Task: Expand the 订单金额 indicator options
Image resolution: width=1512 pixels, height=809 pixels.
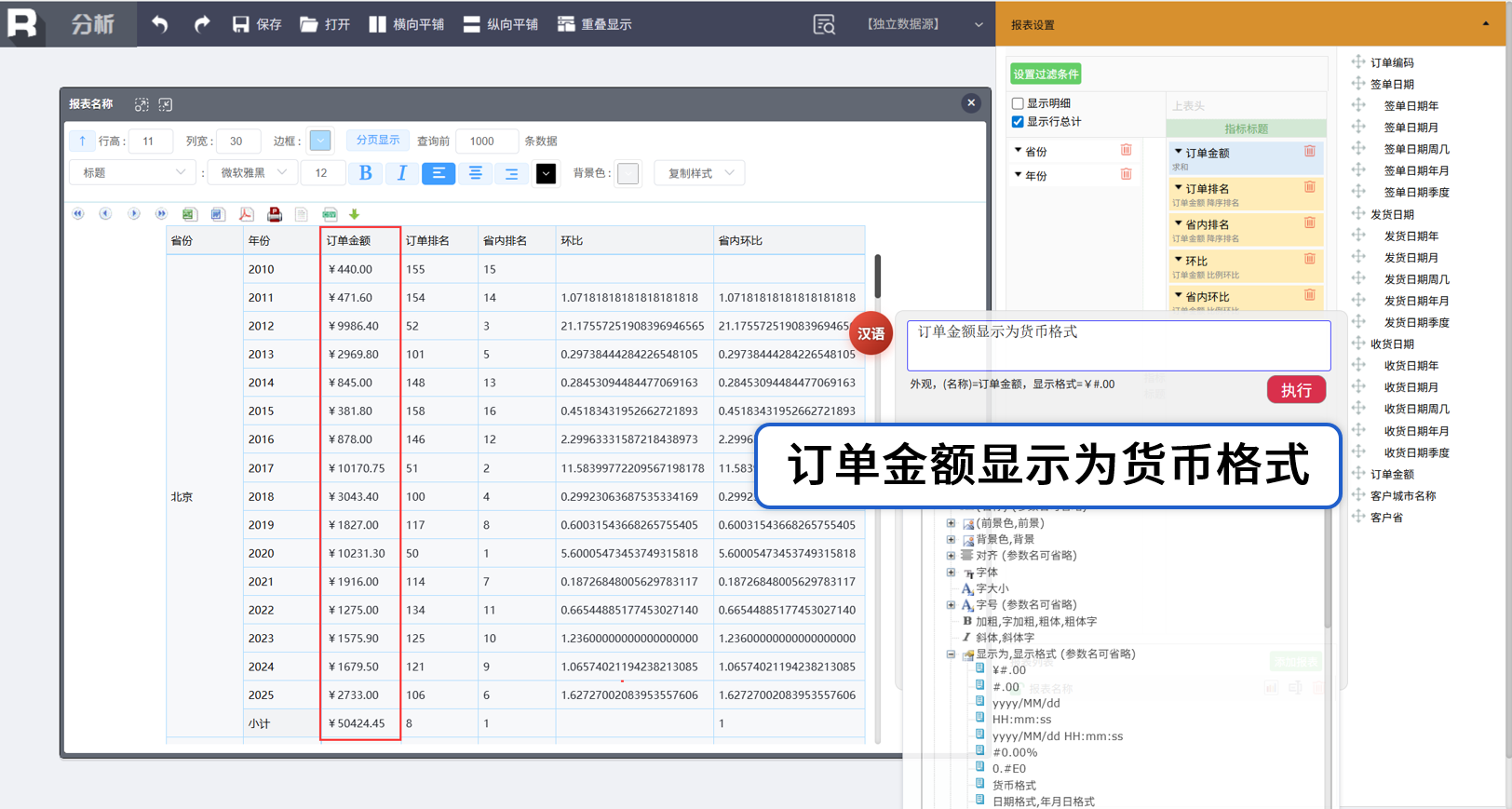Action: pyautogui.click(x=1179, y=153)
